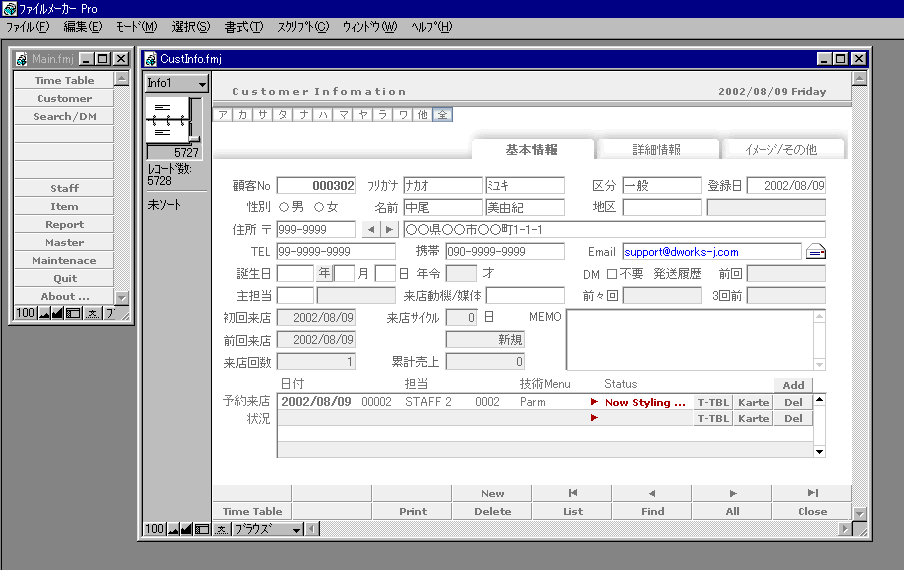Image resolution: width=904 pixels, height=570 pixels.
Task: Click the Add button above the reservation list
Action: 793,385
